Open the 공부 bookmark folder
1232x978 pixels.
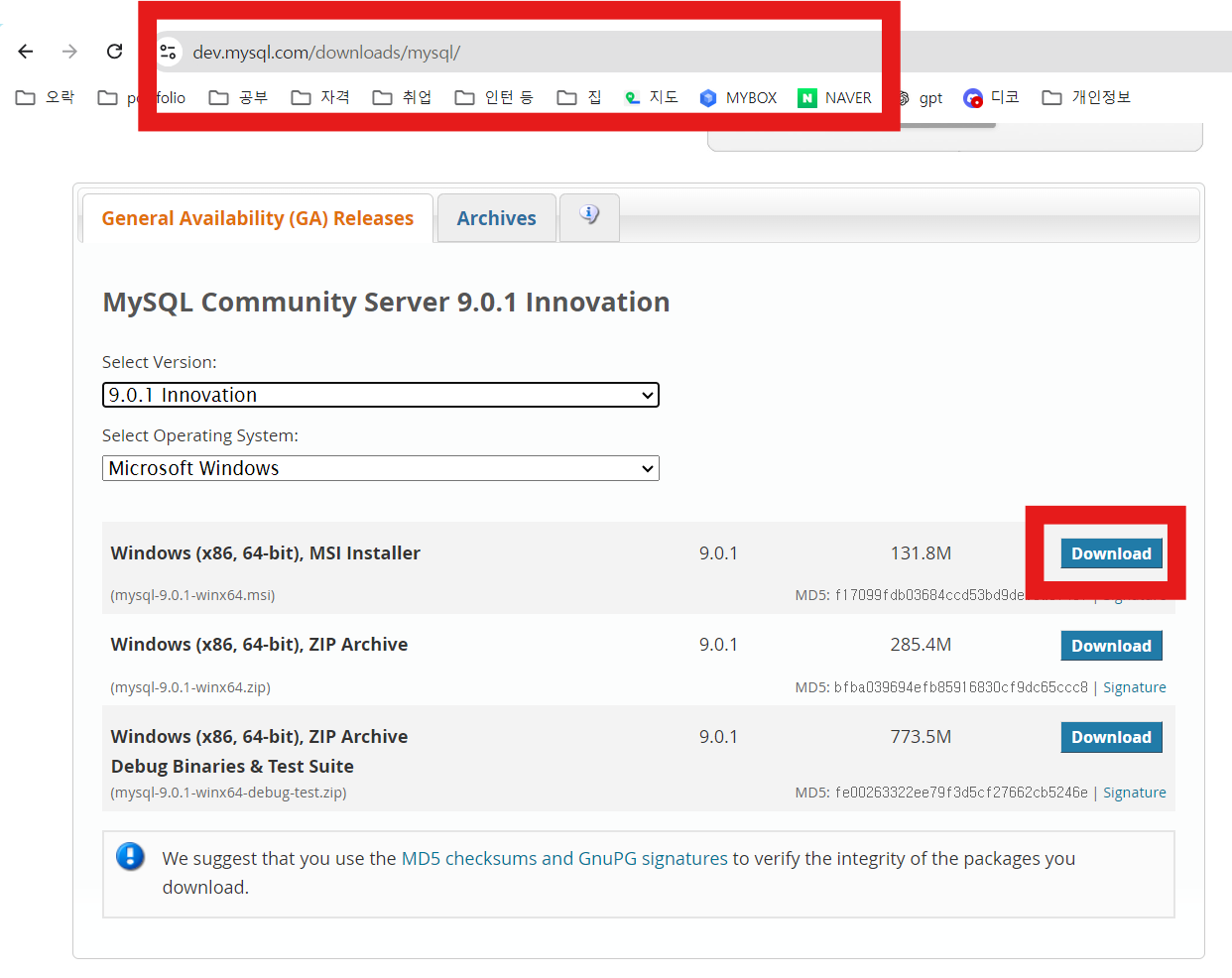tap(239, 97)
